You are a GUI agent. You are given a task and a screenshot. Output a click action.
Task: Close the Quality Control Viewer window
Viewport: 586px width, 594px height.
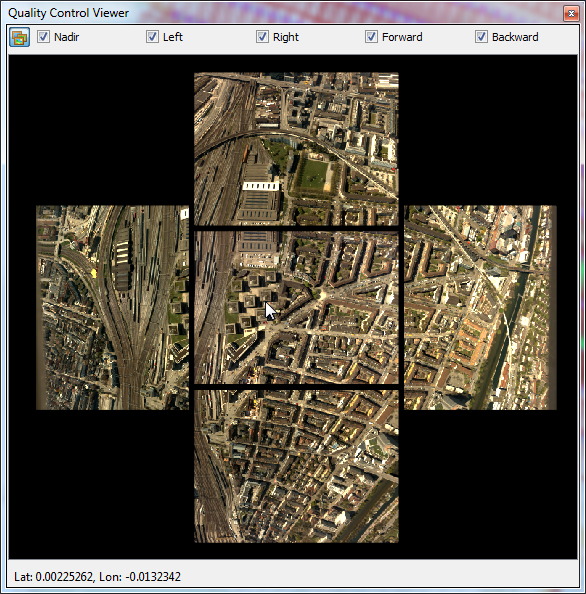click(x=571, y=14)
